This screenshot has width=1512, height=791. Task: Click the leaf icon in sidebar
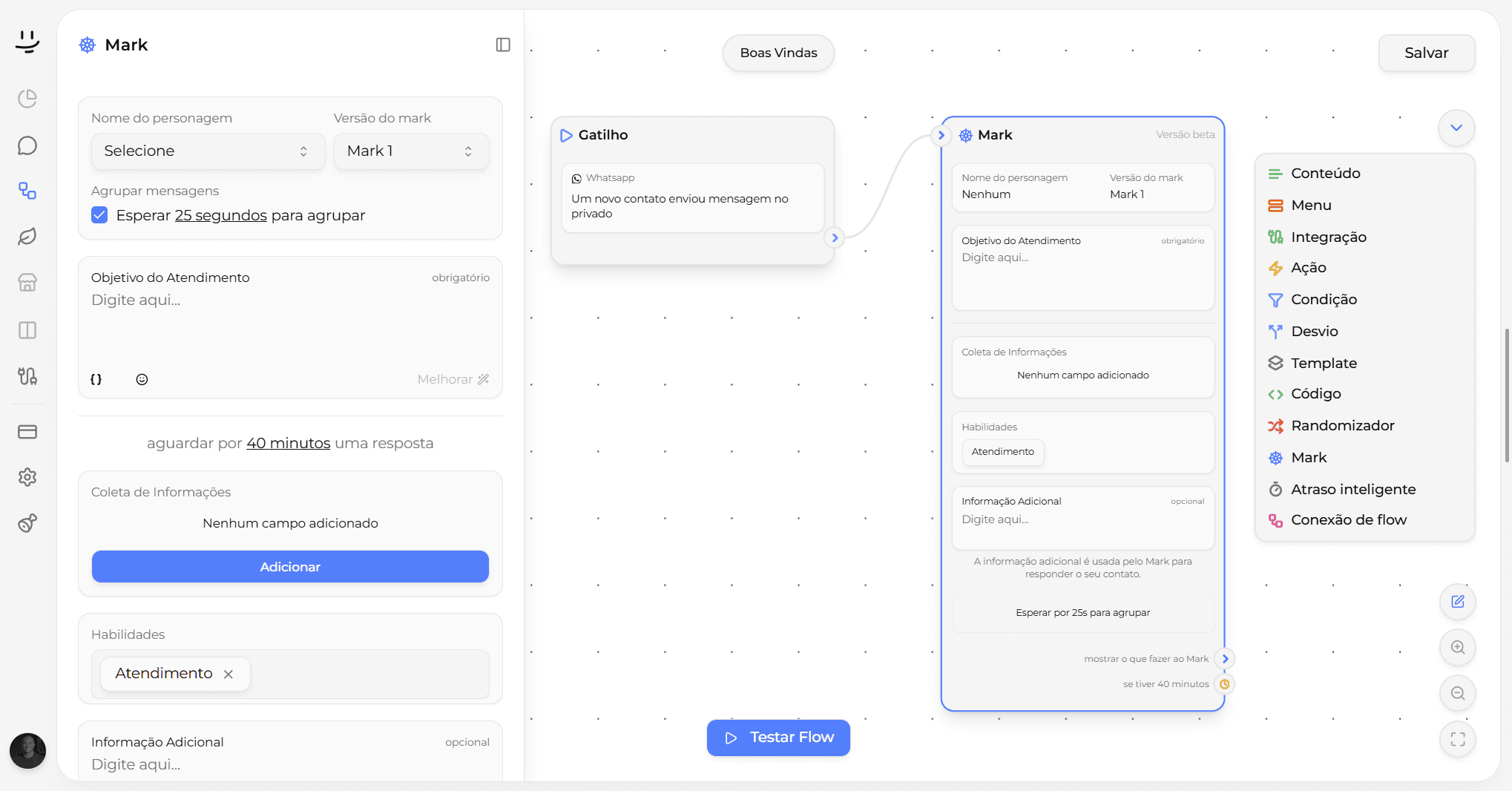[27, 237]
